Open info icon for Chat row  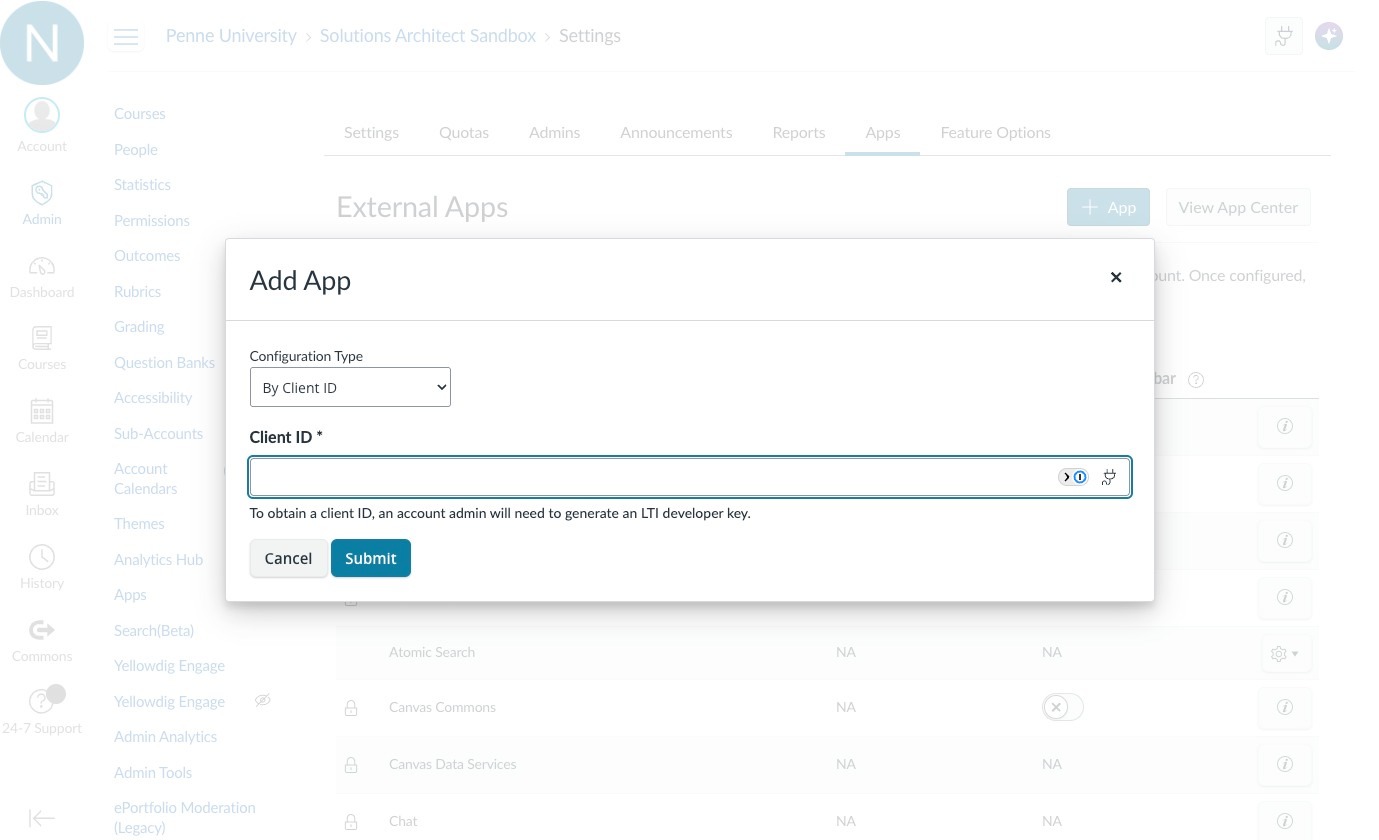click(1285, 821)
